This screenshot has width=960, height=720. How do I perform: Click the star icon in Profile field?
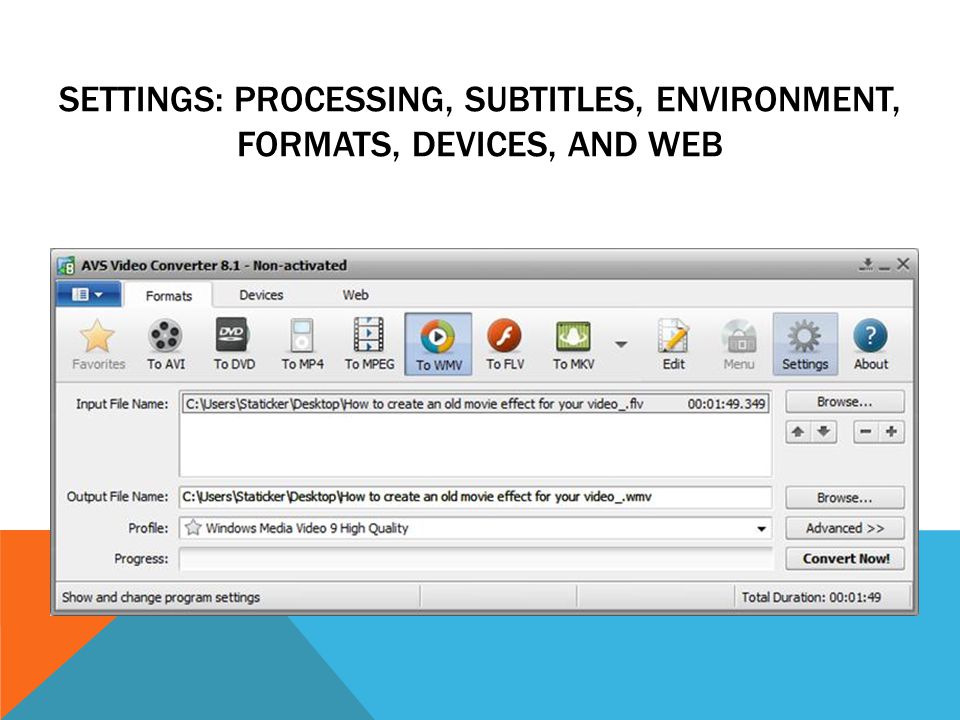[x=193, y=527]
